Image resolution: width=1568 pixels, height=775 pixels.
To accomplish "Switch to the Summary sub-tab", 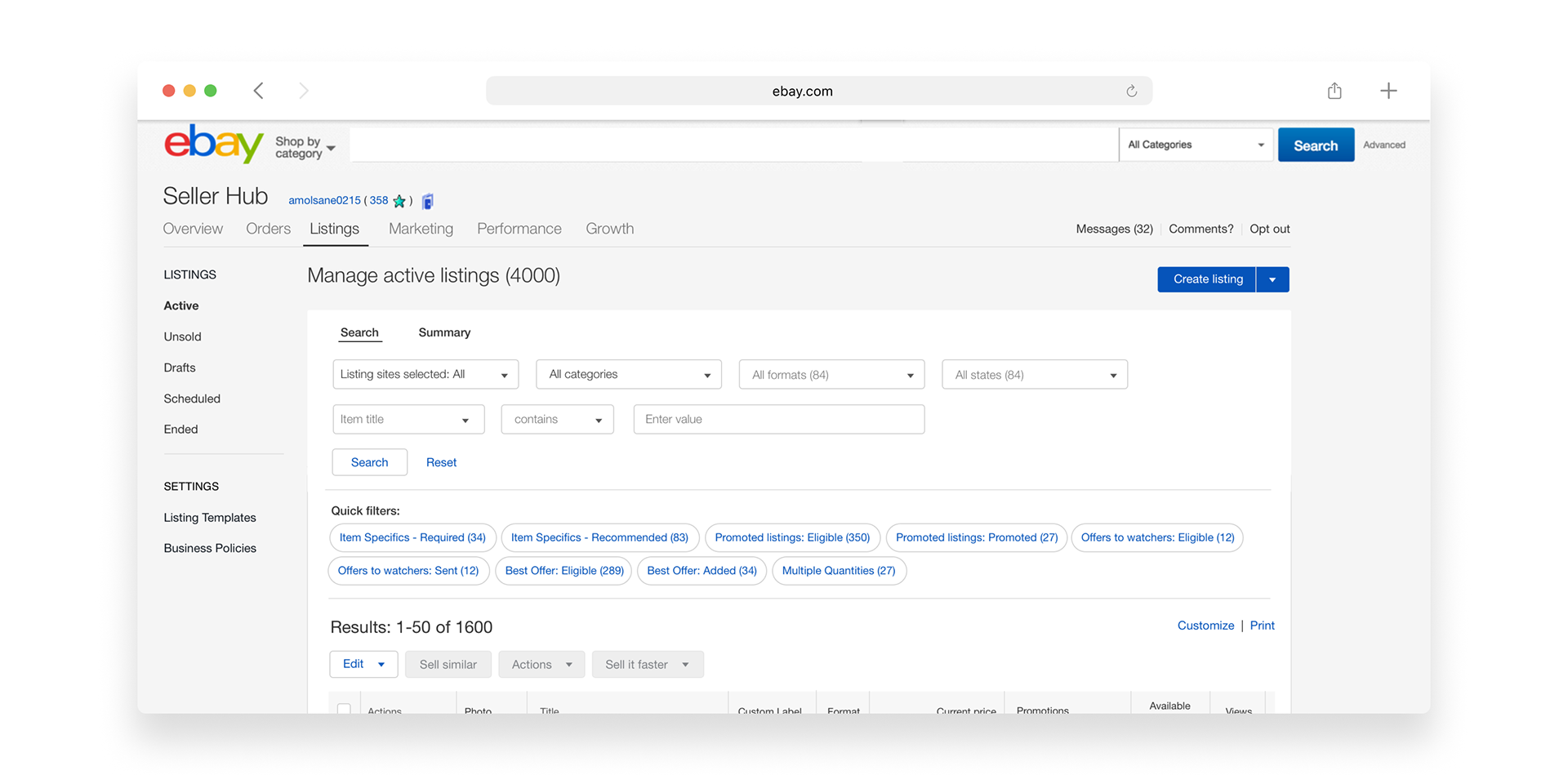I will 444,332.
